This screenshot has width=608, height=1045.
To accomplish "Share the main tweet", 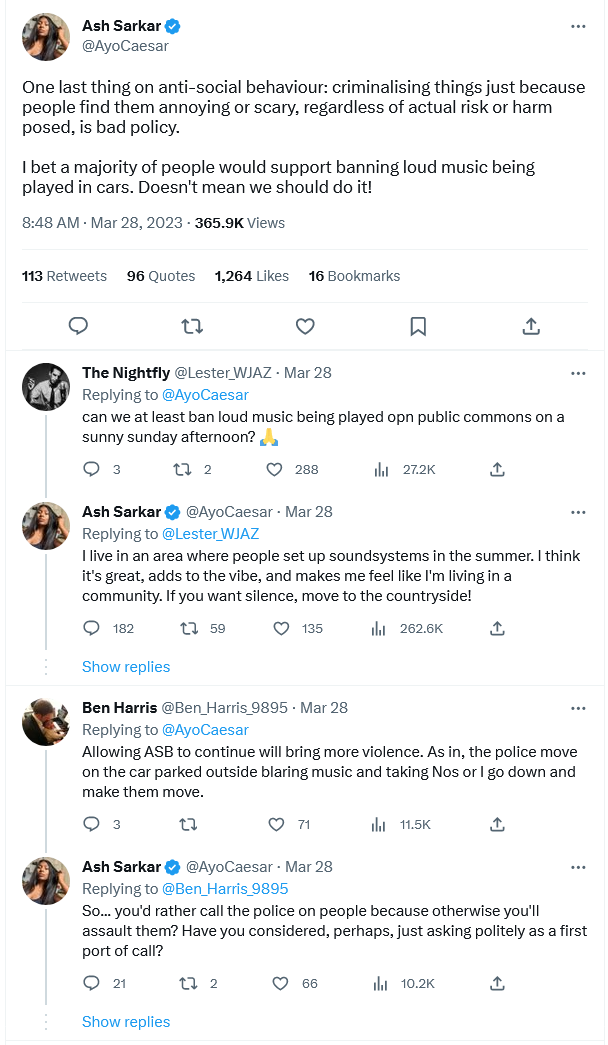I will click(531, 325).
